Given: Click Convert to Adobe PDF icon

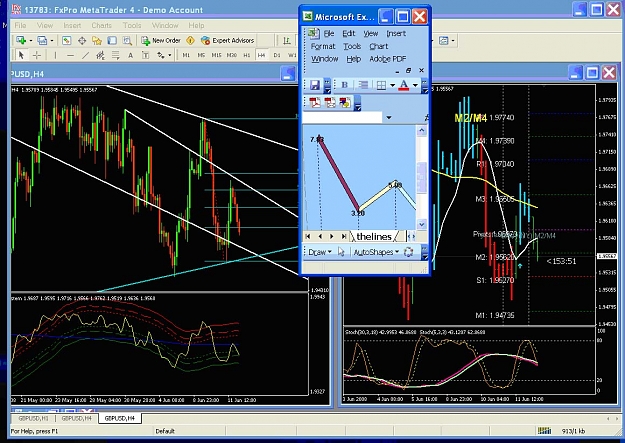Looking at the screenshot, I should point(315,102).
